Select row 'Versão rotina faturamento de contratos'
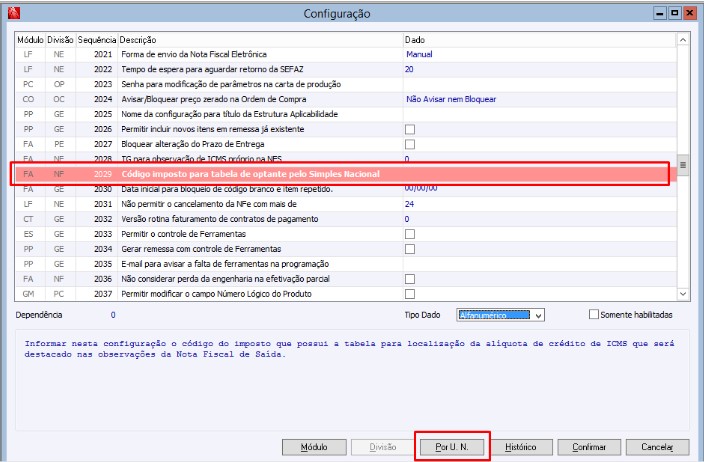704x462 pixels. (346, 219)
